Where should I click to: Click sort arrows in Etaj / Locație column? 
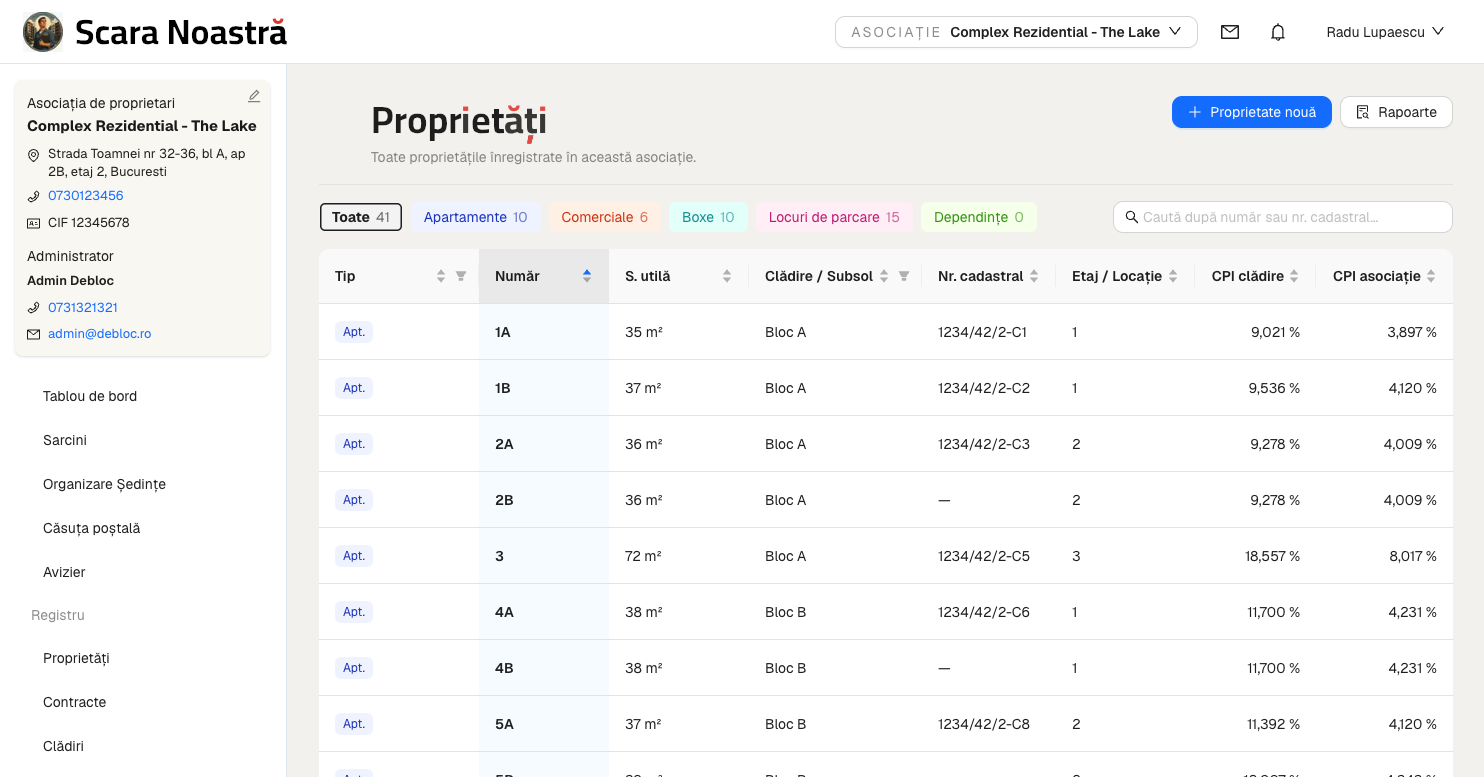[x=1173, y=276]
